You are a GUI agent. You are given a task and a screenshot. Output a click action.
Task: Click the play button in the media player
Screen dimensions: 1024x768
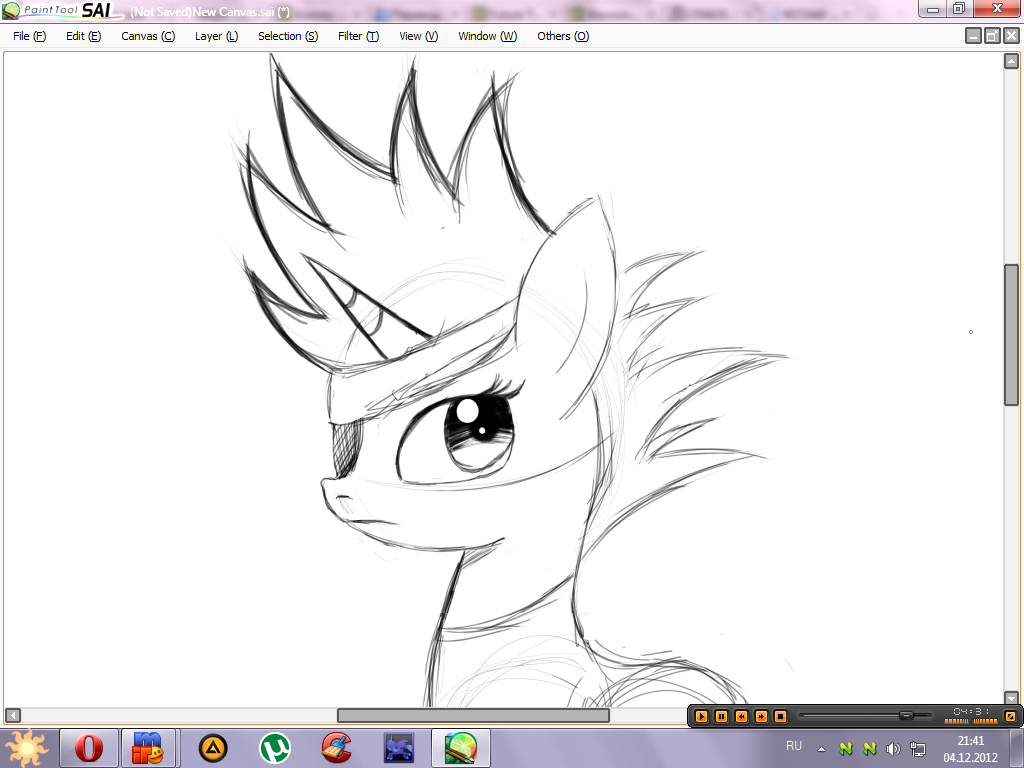click(701, 716)
